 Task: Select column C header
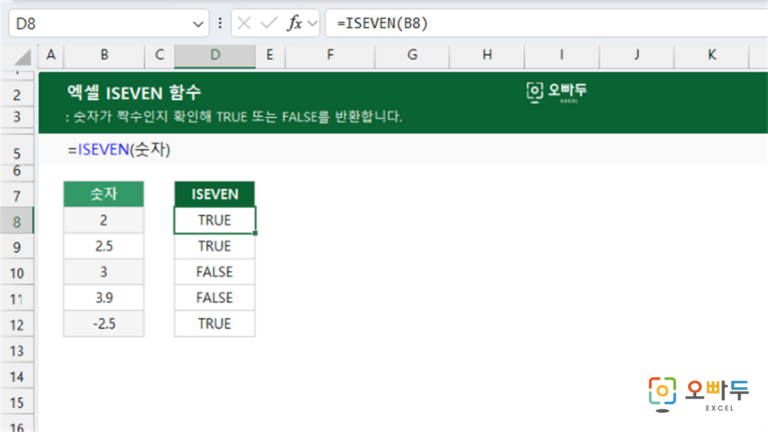159,55
